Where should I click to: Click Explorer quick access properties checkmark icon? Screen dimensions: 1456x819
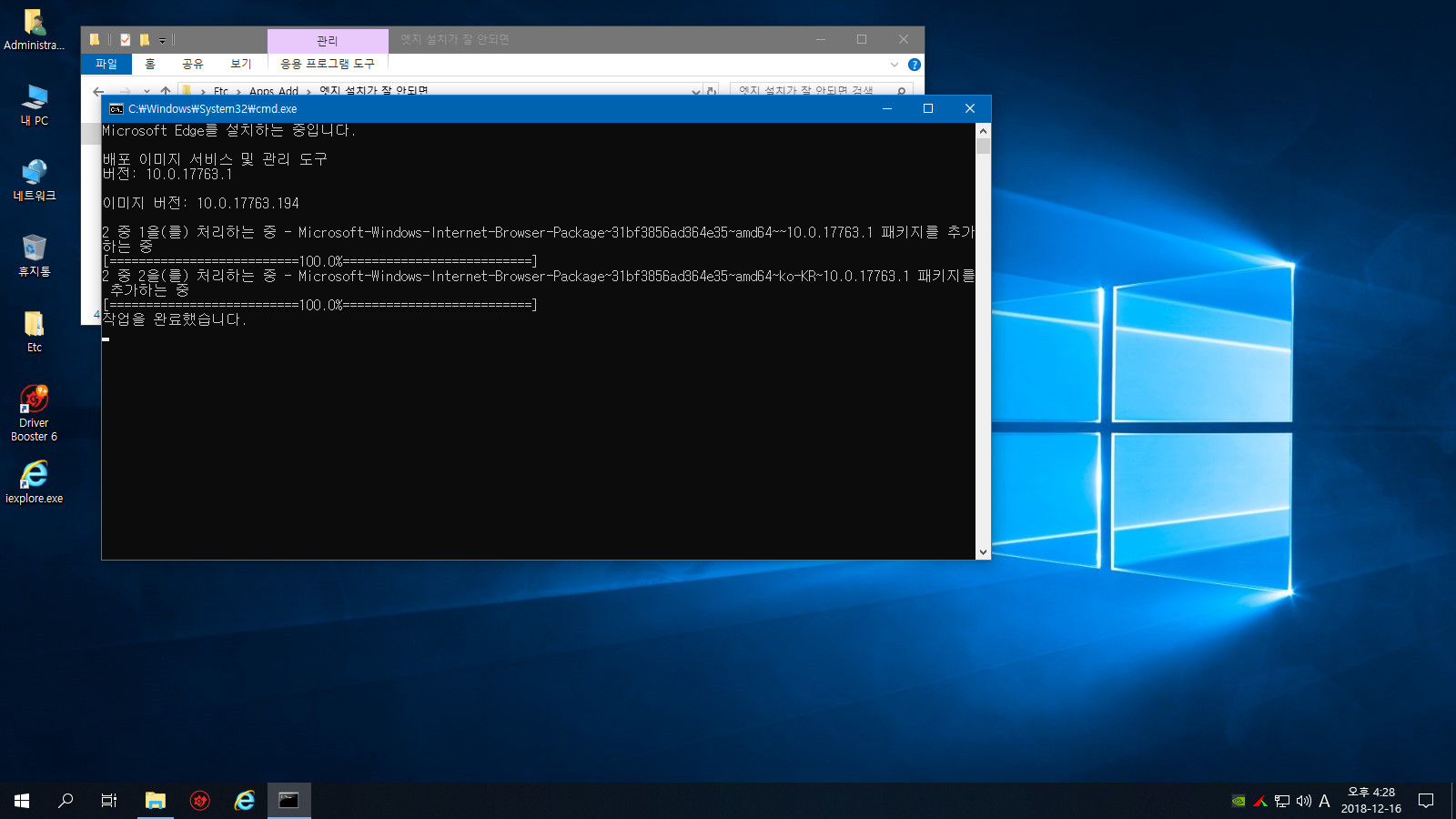tap(126, 40)
